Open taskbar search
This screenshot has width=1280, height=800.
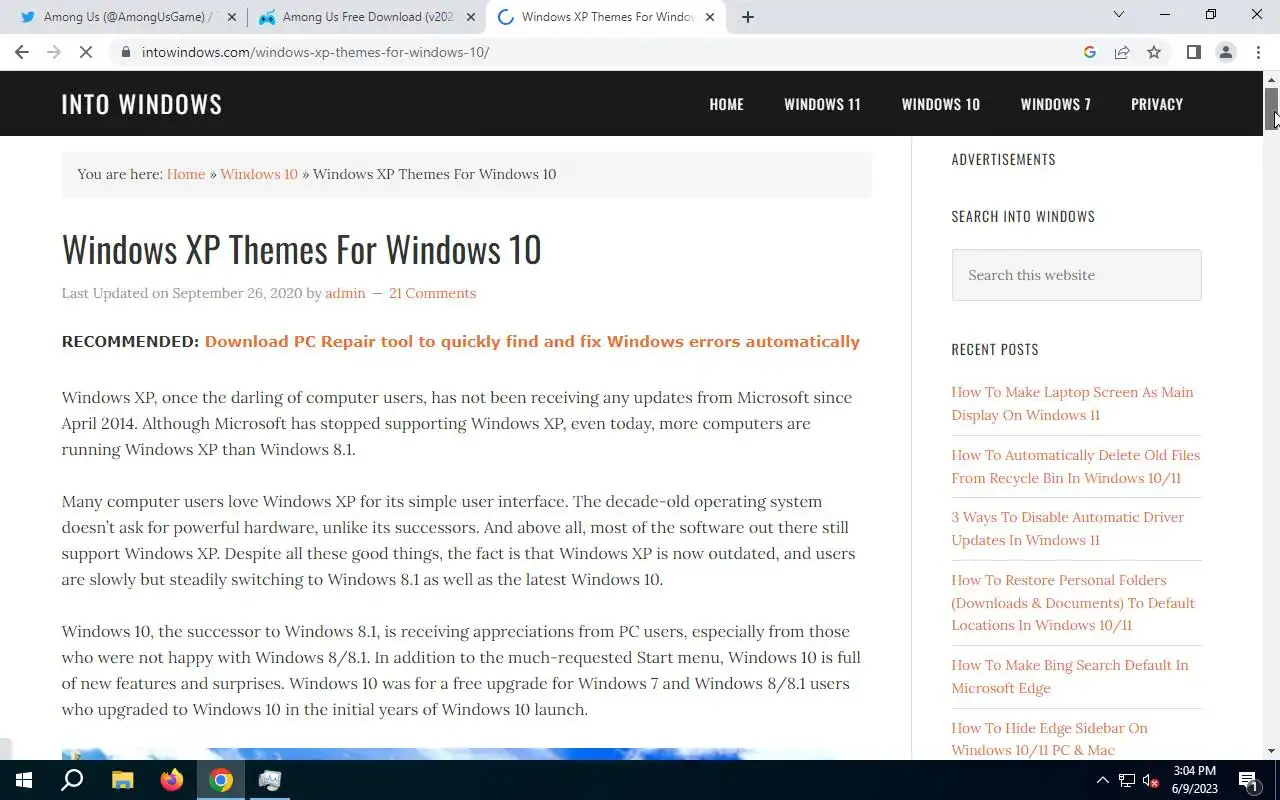point(72,780)
